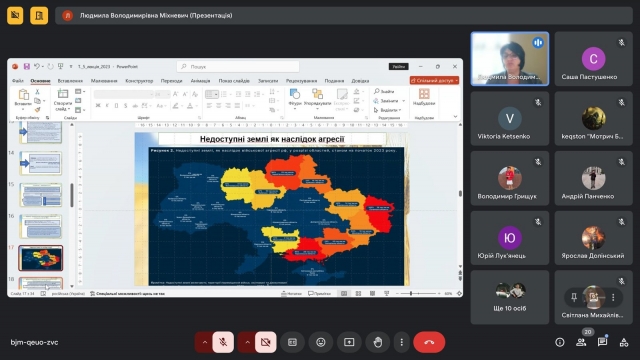Click the red leave call button

(x=429, y=342)
